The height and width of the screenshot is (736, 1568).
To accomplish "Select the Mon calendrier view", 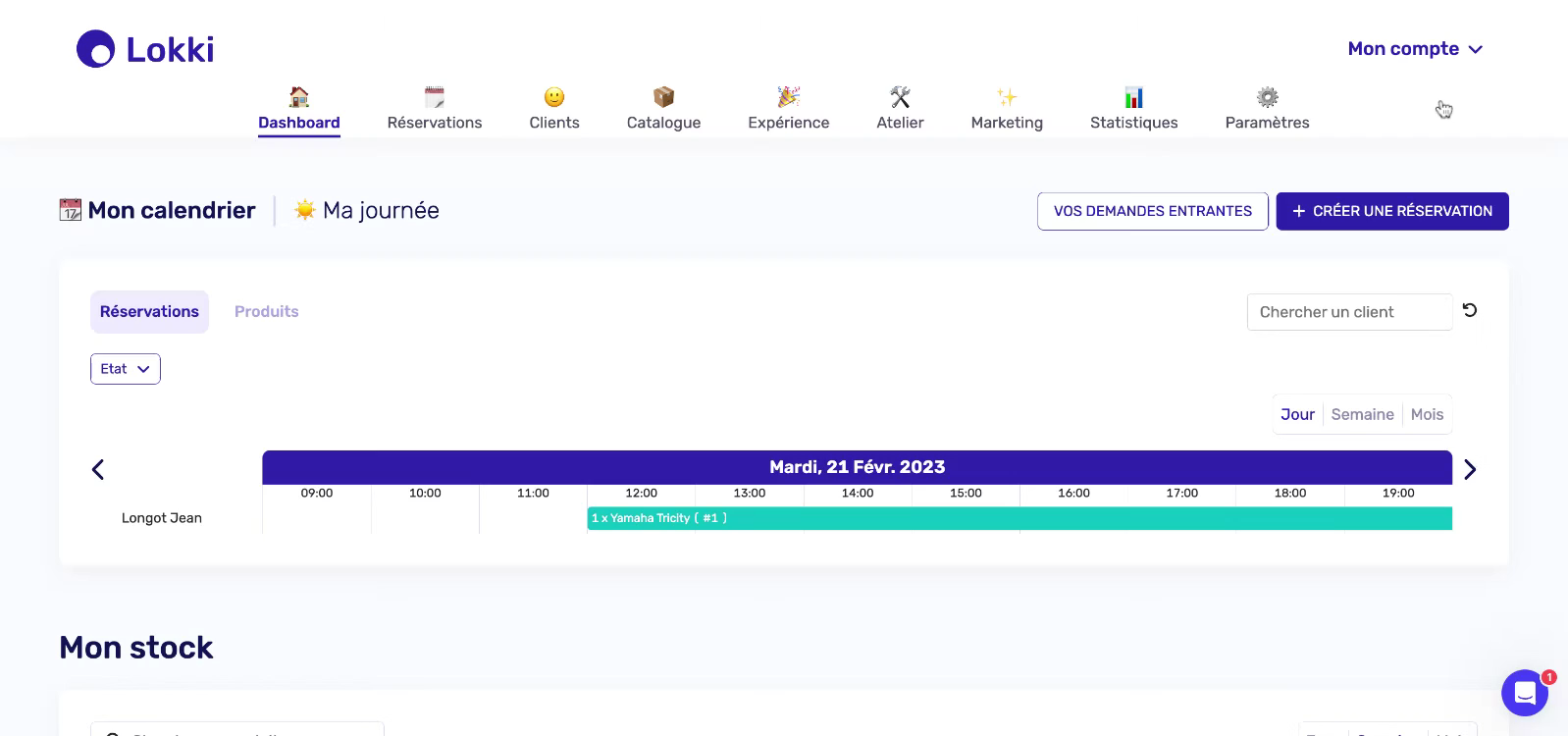I will pyautogui.click(x=172, y=210).
